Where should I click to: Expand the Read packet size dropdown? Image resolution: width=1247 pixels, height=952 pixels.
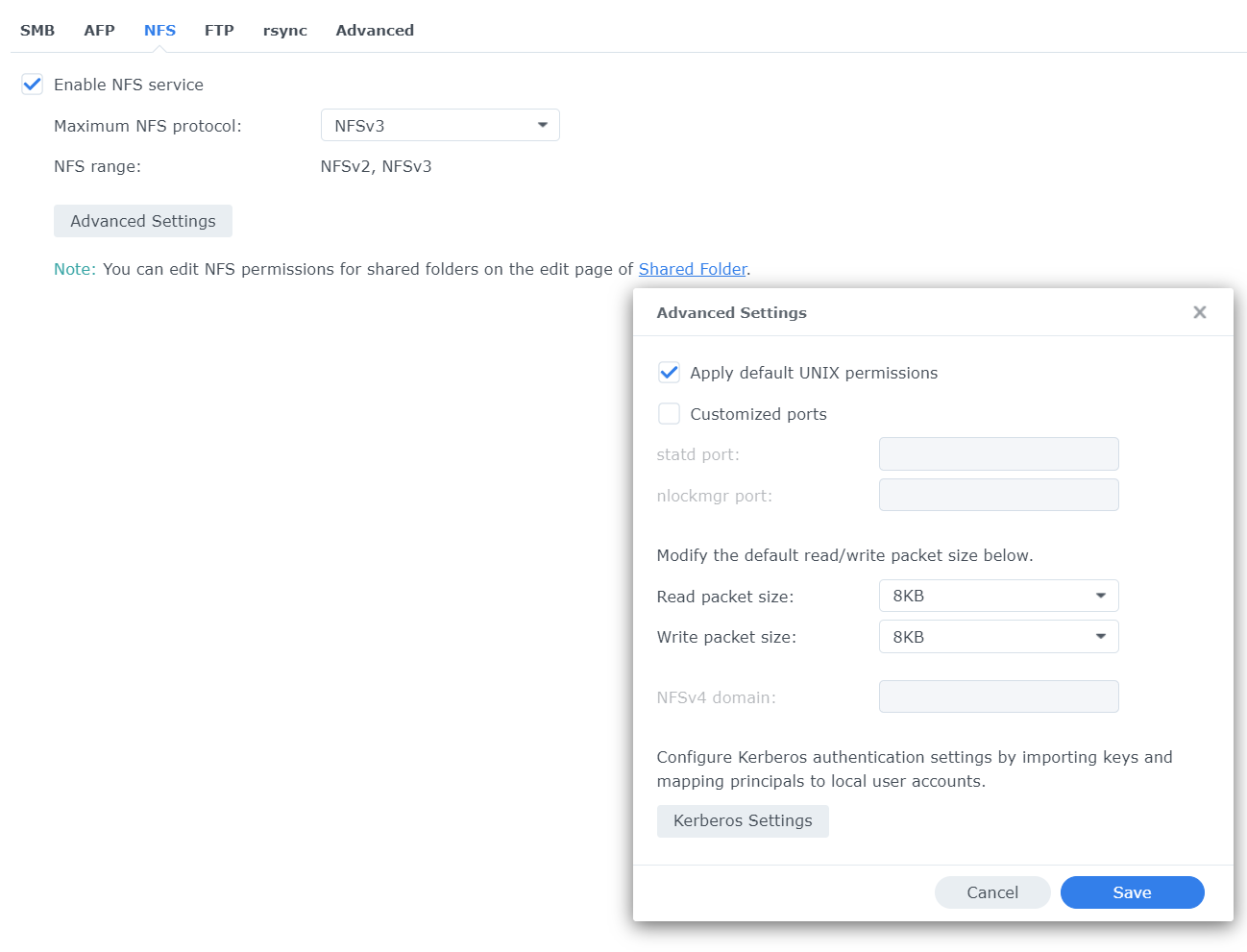coord(998,596)
